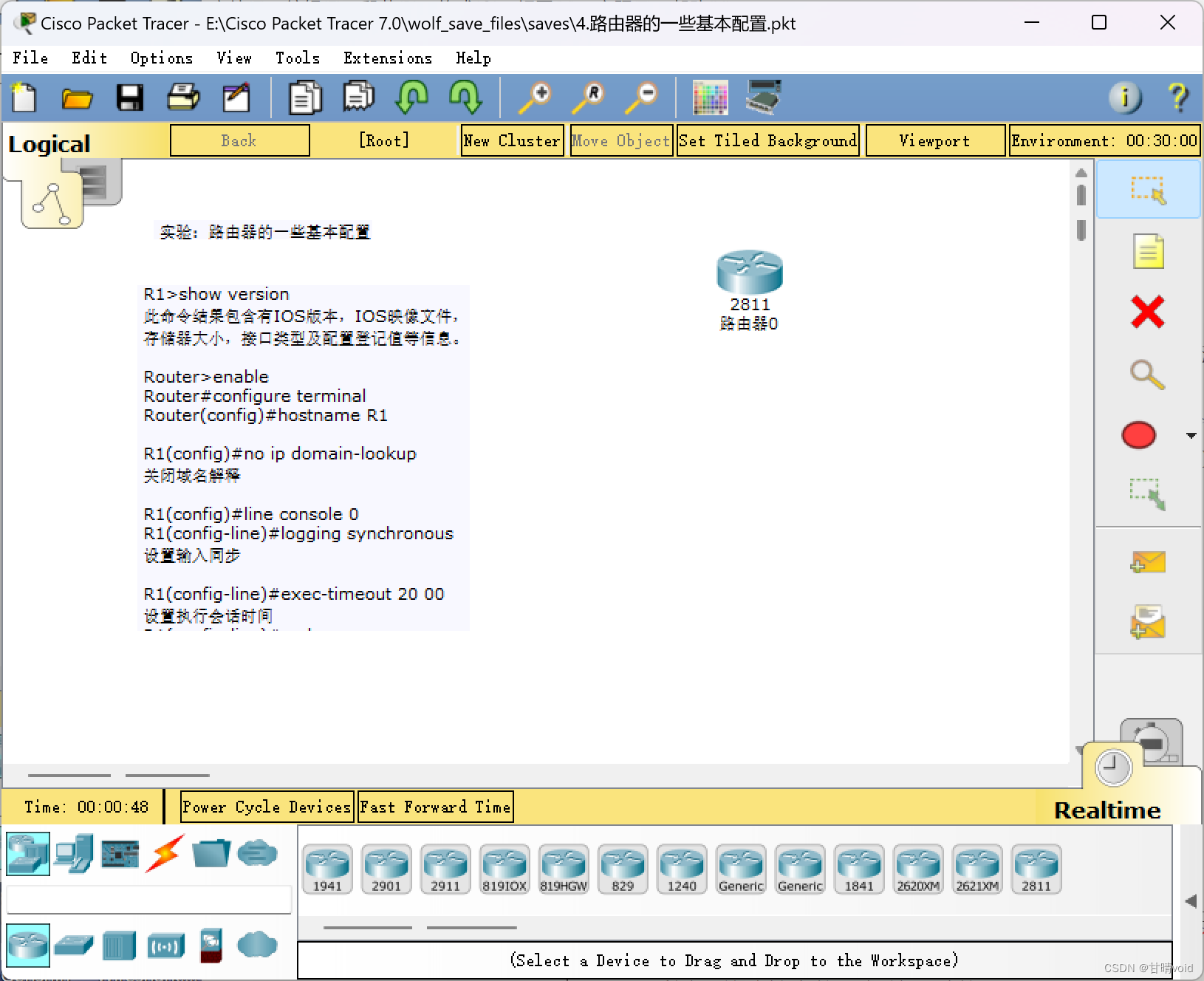Click Power Cycle Devices button
The height and width of the screenshot is (981, 1204).
[267, 807]
